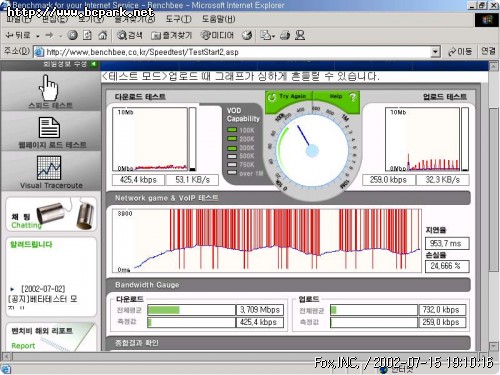Open the Mail toolbar dropdown arrow
This screenshot has width=500, height=375.
click(273, 36)
